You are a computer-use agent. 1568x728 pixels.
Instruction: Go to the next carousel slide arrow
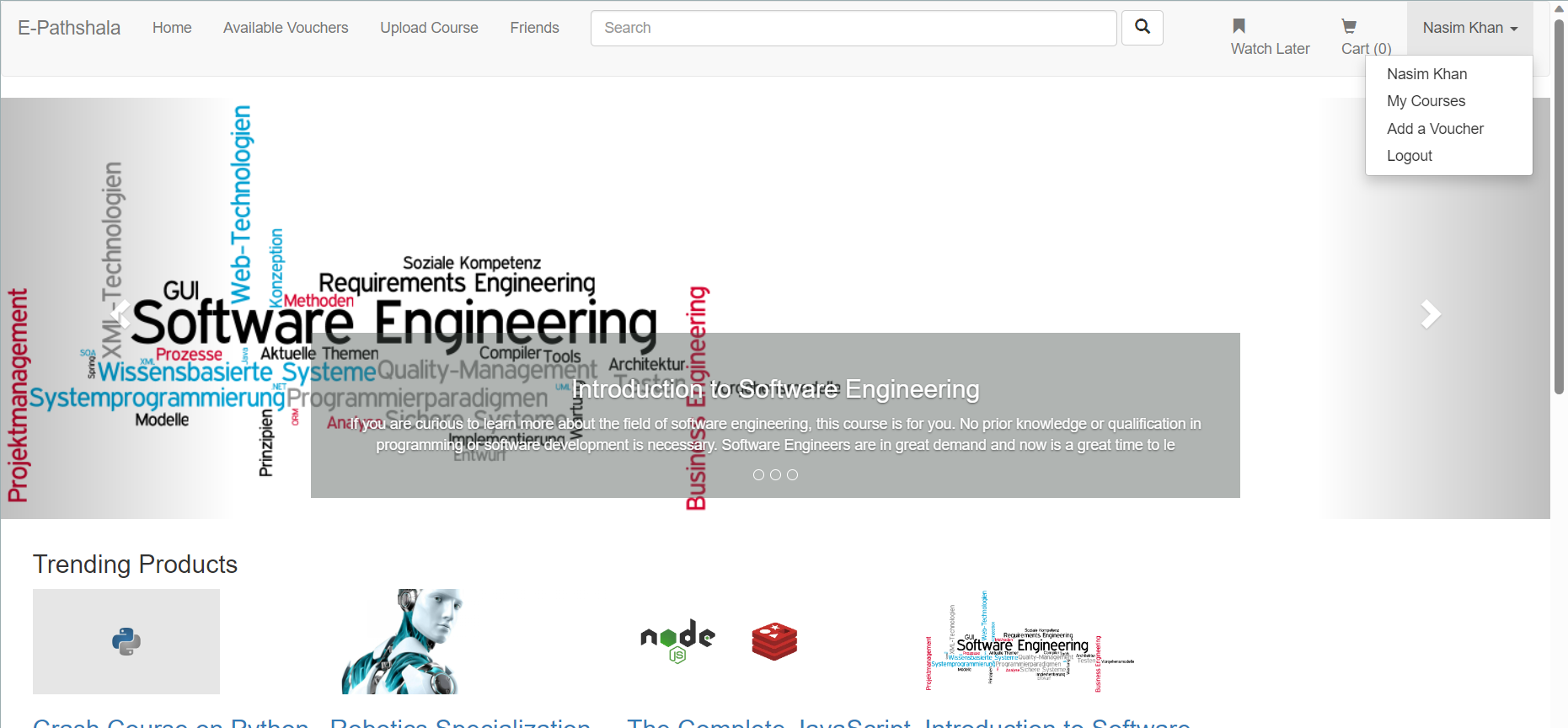point(1430,314)
